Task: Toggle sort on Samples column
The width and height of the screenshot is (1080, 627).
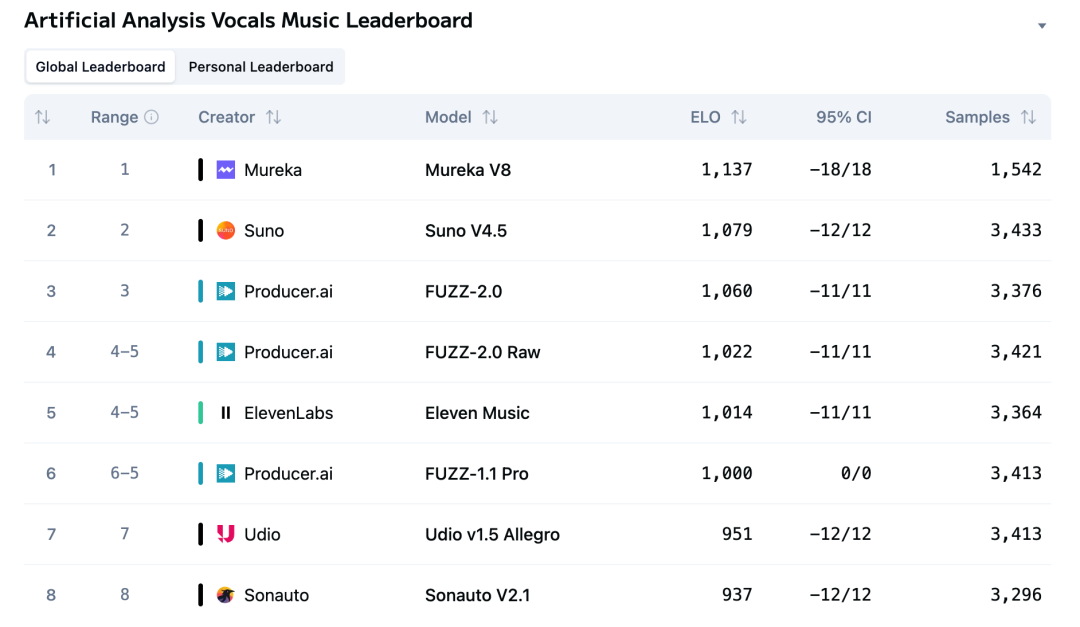Action: 1028,117
